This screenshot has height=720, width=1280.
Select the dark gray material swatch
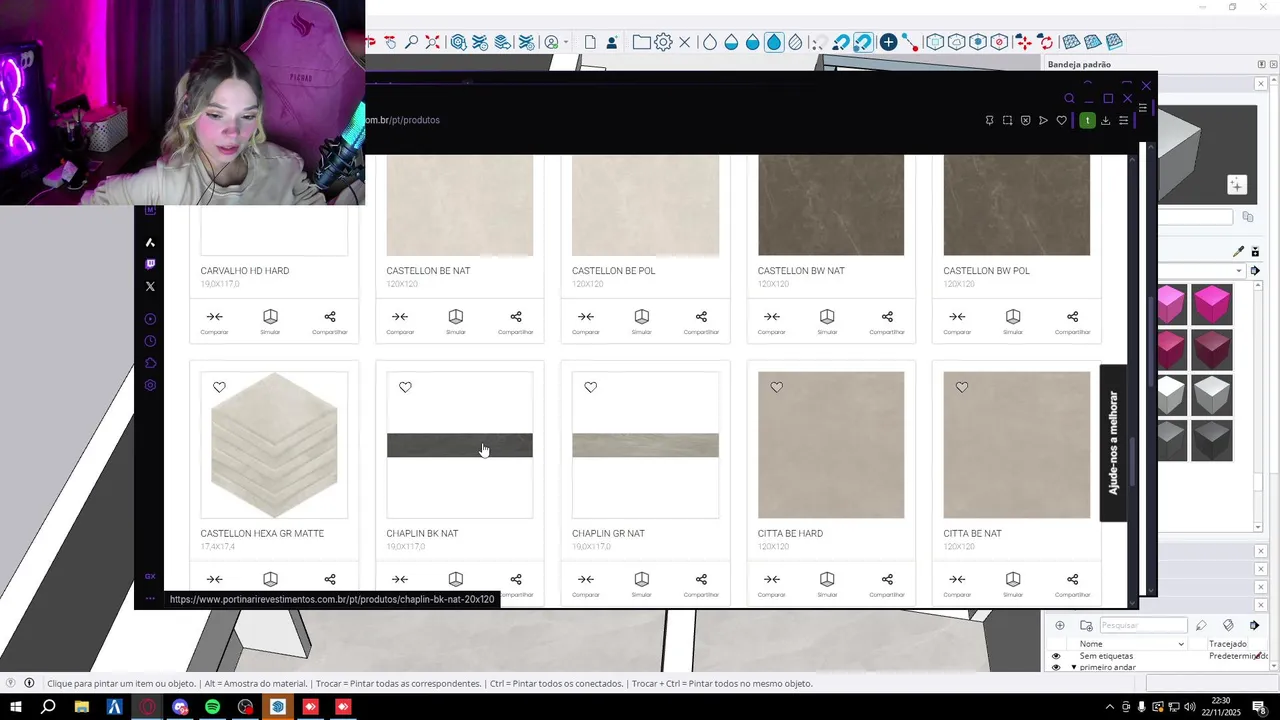pos(1211,440)
